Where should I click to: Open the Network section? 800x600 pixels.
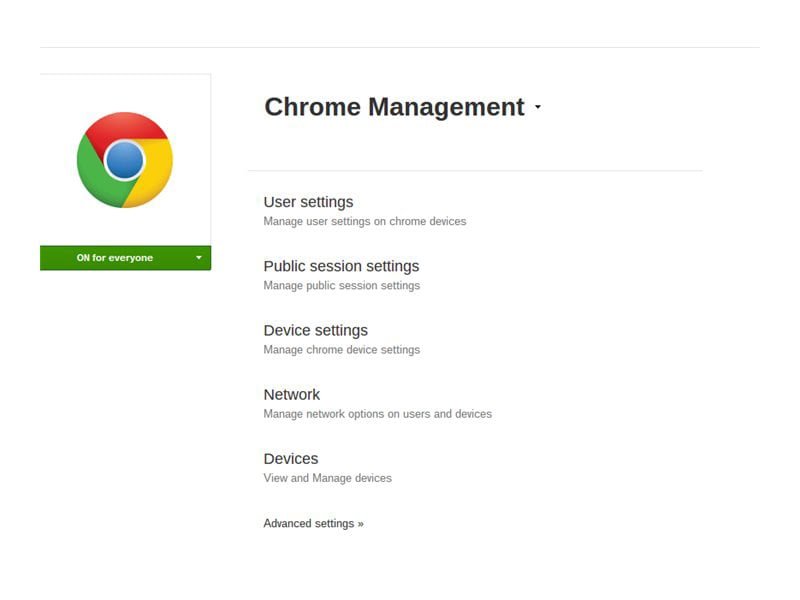[x=291, y=394]
